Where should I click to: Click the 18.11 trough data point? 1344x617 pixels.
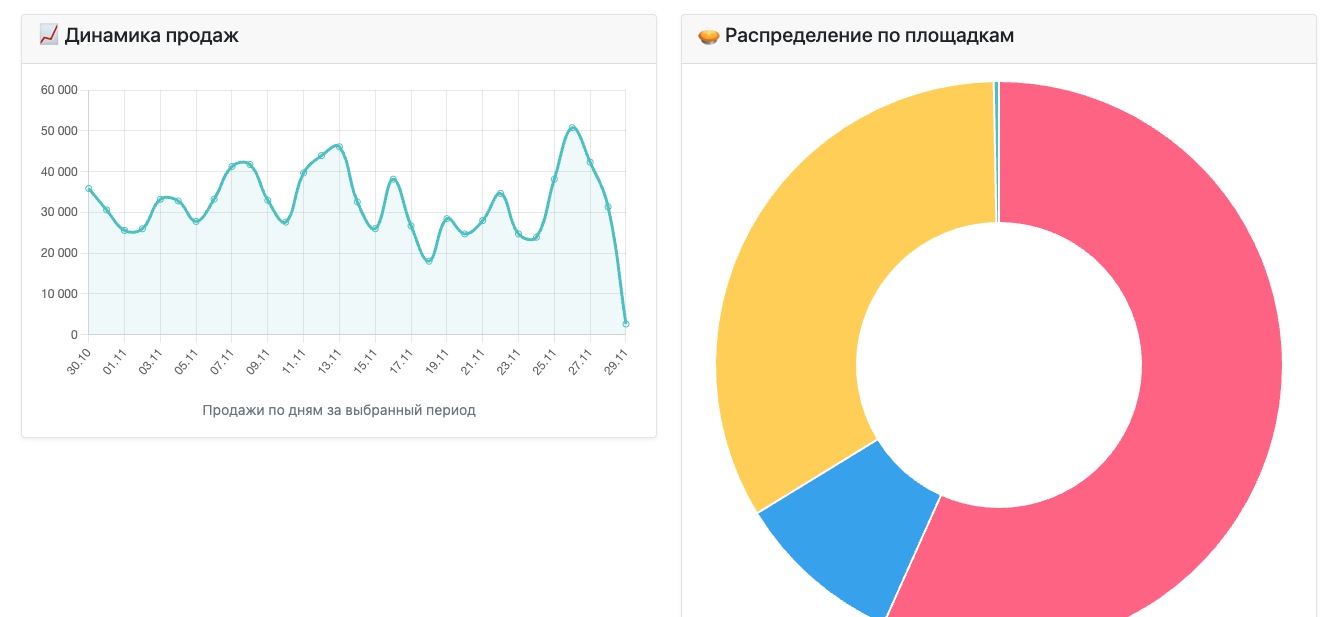point(429,261)
